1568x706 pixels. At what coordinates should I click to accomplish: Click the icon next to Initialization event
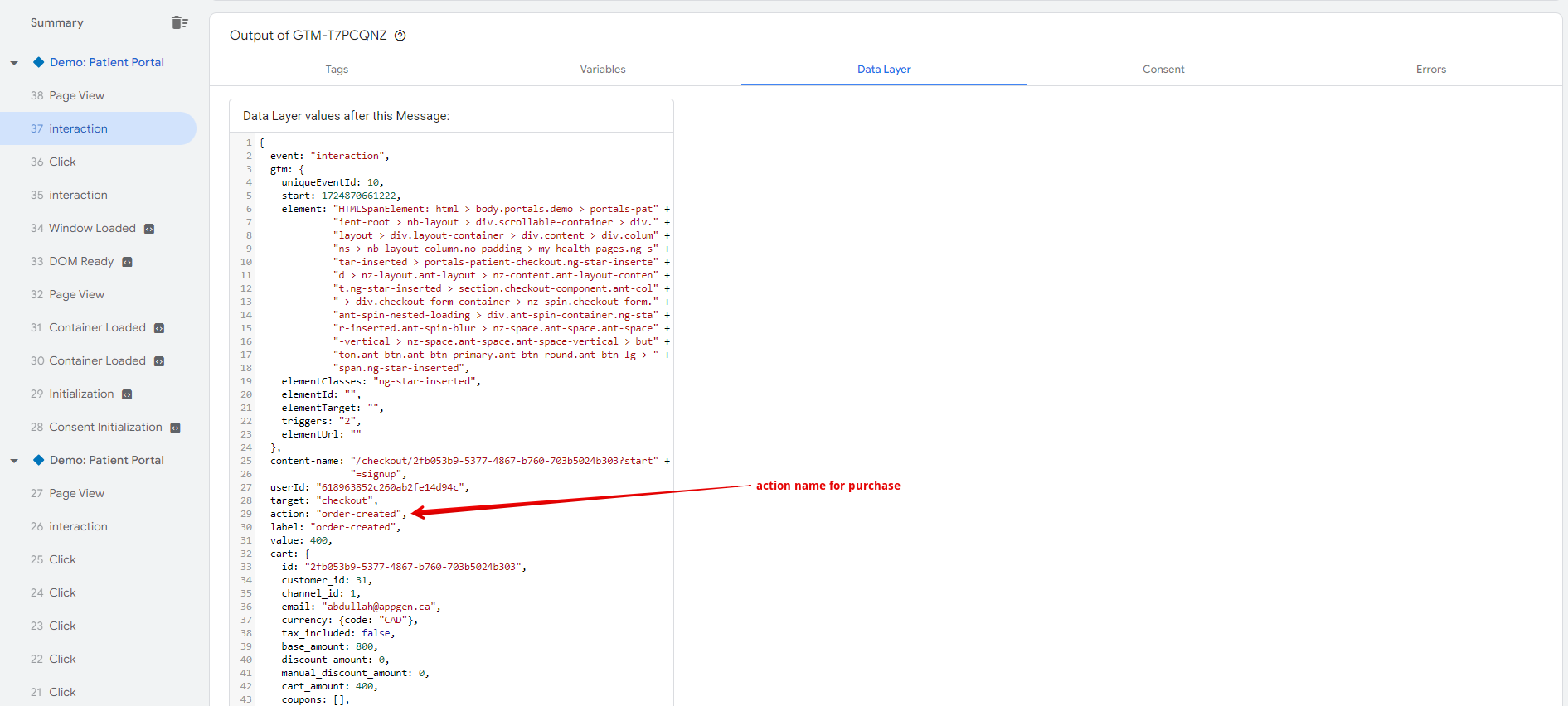click(127, 394)
